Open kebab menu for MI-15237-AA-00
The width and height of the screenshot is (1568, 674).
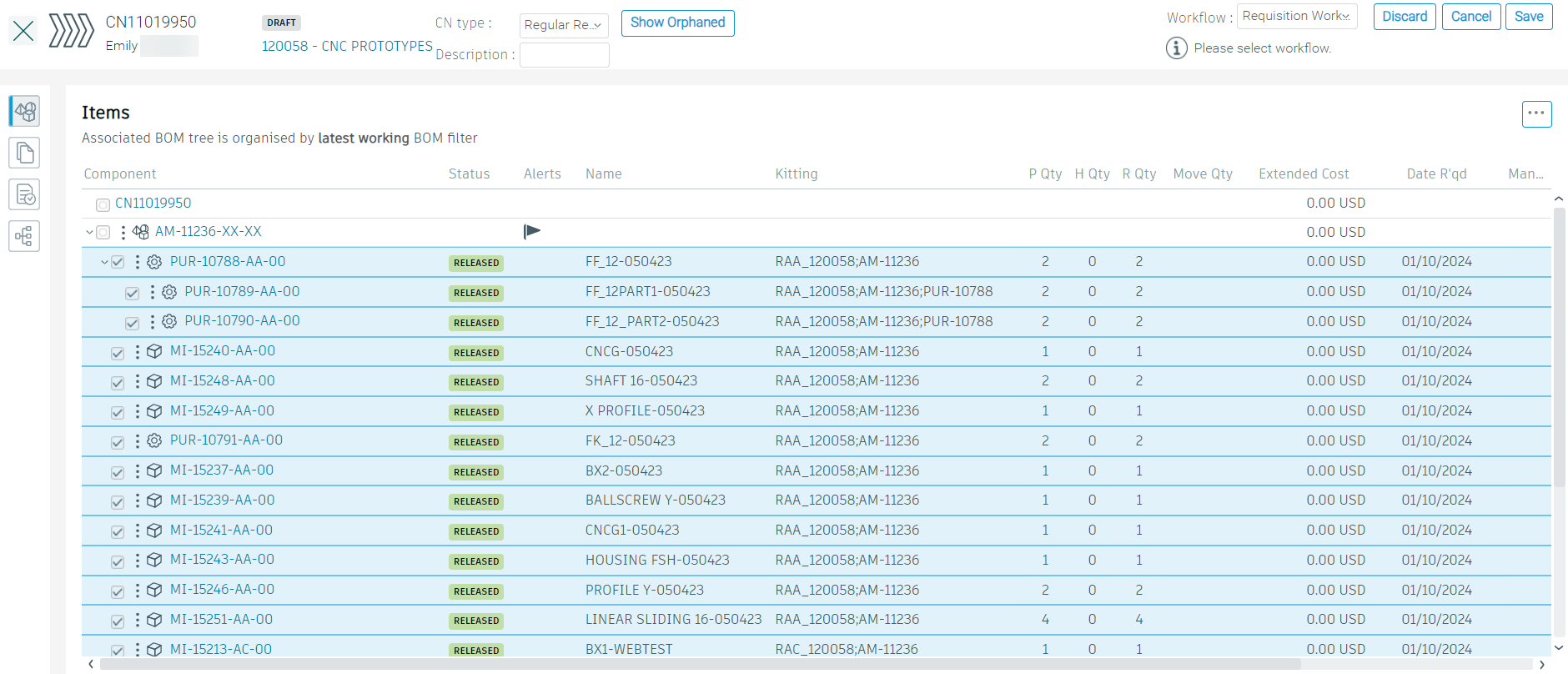click(138, 470)
